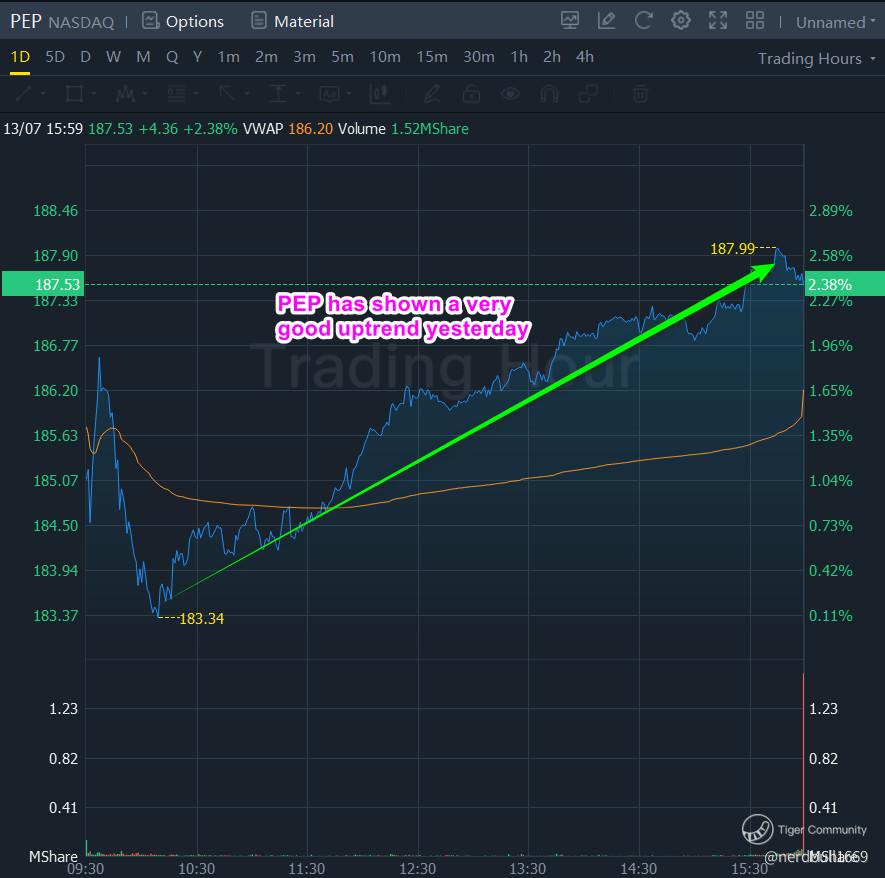This screenshot has height=878, width=885.
Task: Select the trend line drawing tool
Action: (24, 93)
